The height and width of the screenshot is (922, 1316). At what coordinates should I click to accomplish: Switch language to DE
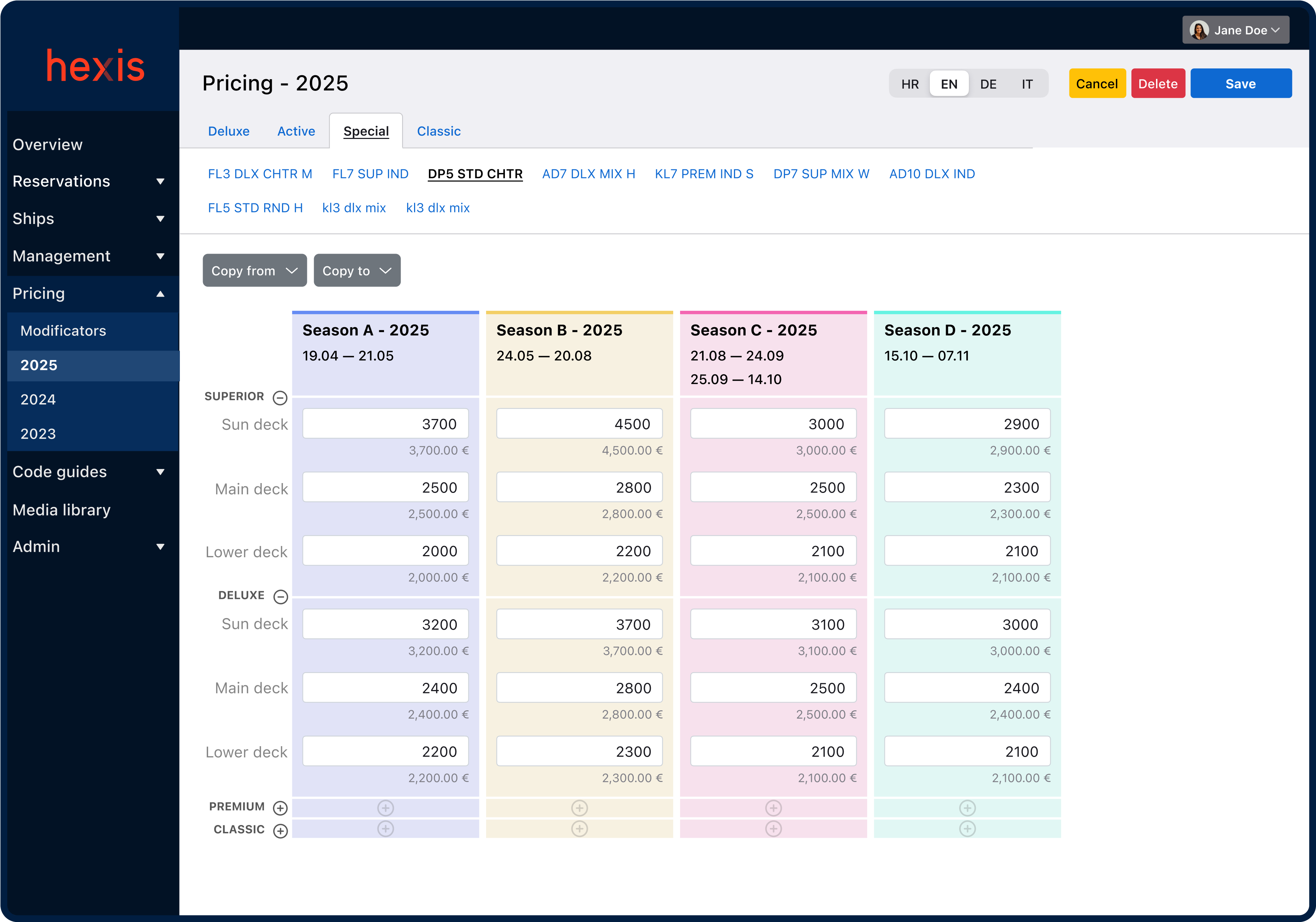click(988, 84)
